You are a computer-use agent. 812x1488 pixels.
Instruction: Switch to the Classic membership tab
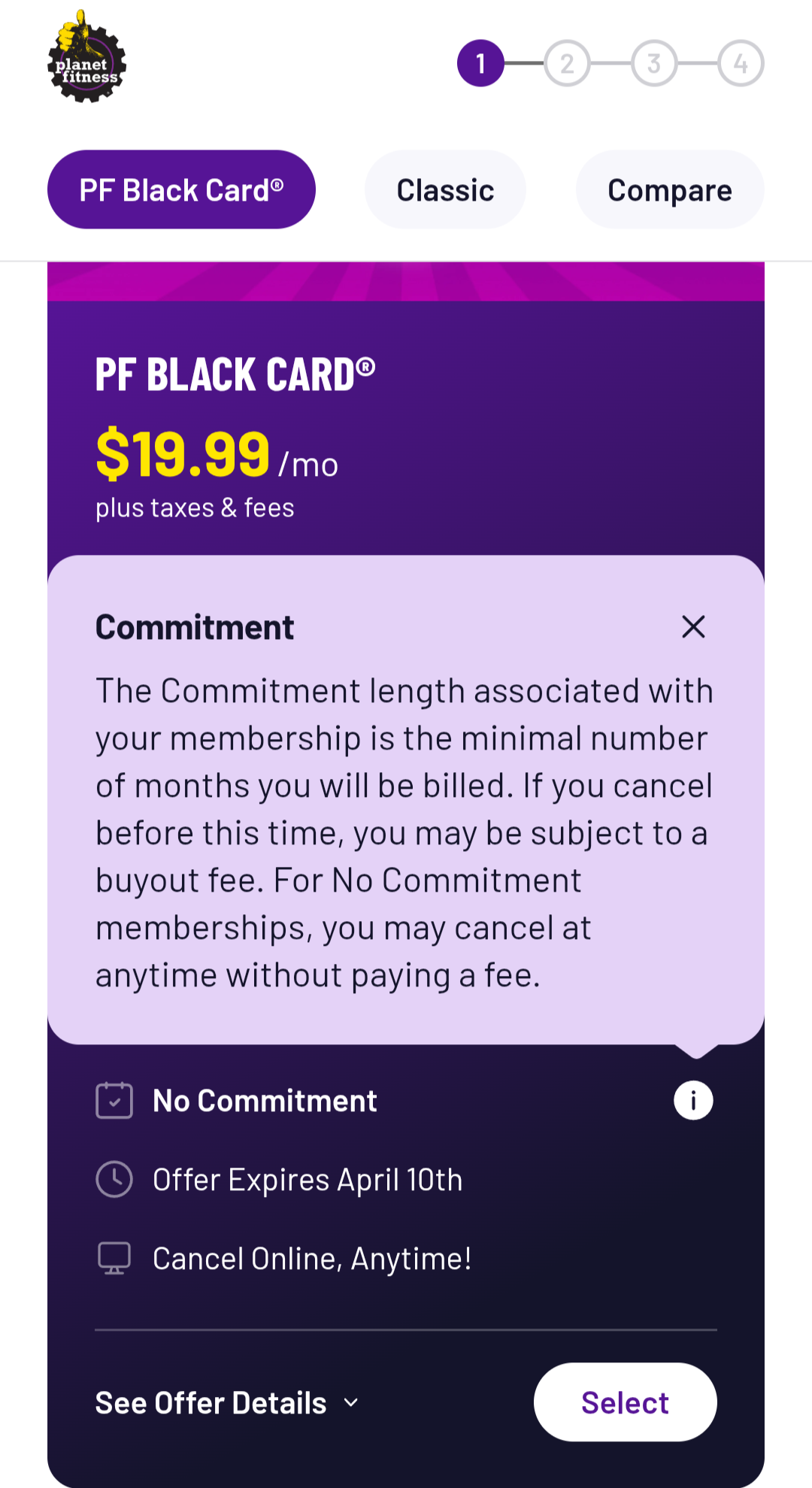445,189
